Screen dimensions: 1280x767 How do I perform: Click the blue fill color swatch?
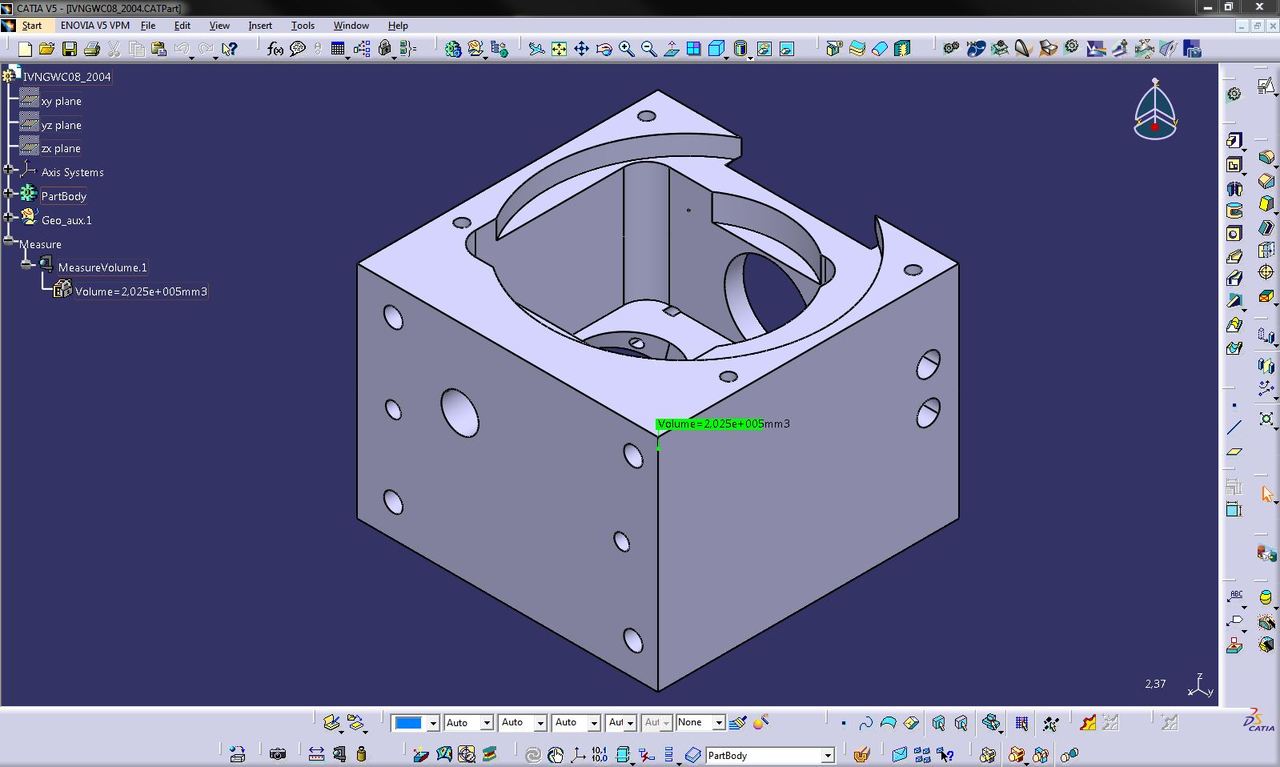(408, 723)
